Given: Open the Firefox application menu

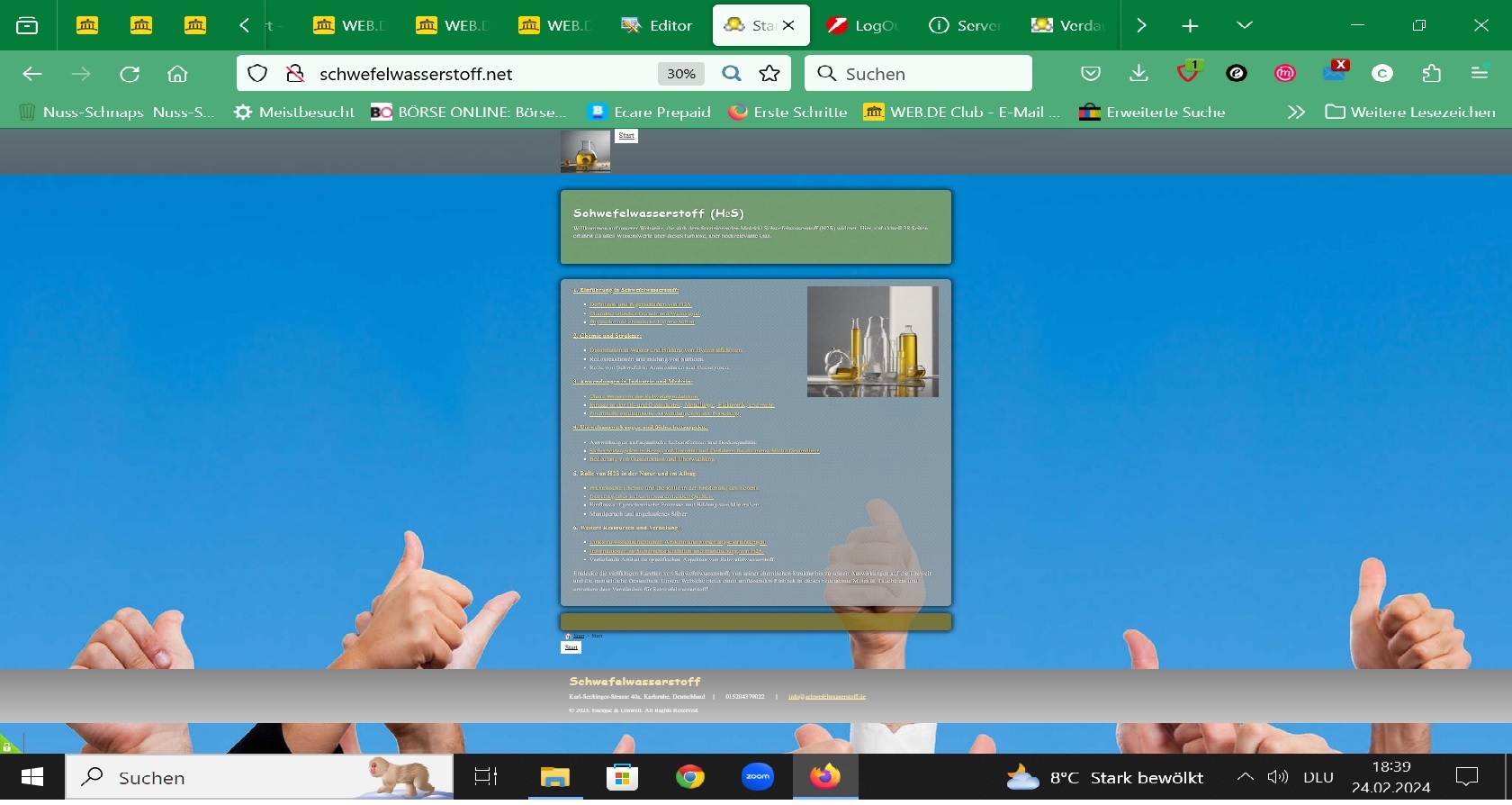Looking at the screenshot, I should click(x=1480, y=74).
